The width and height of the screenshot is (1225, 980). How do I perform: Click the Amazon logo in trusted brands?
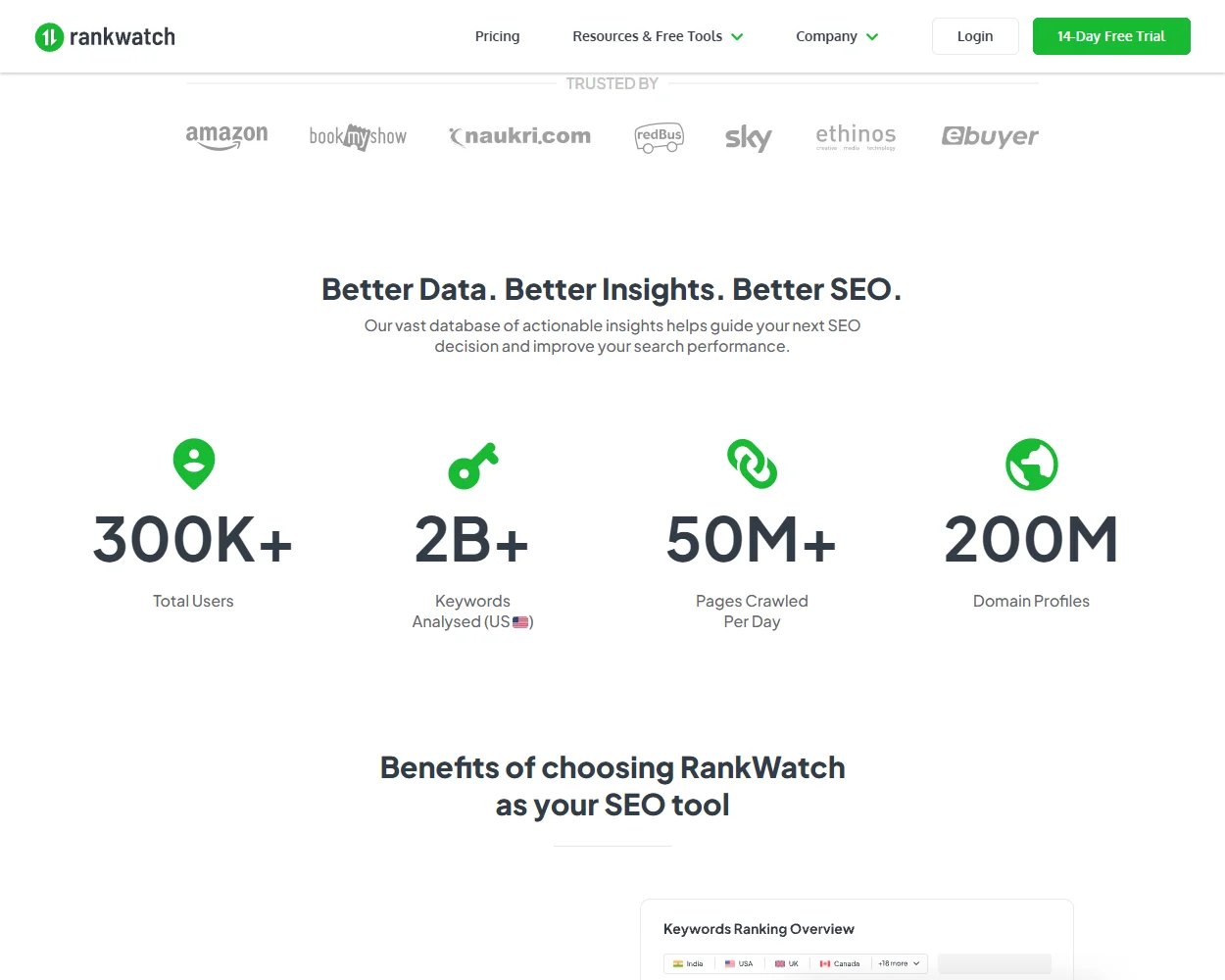[x=226, y=136]
